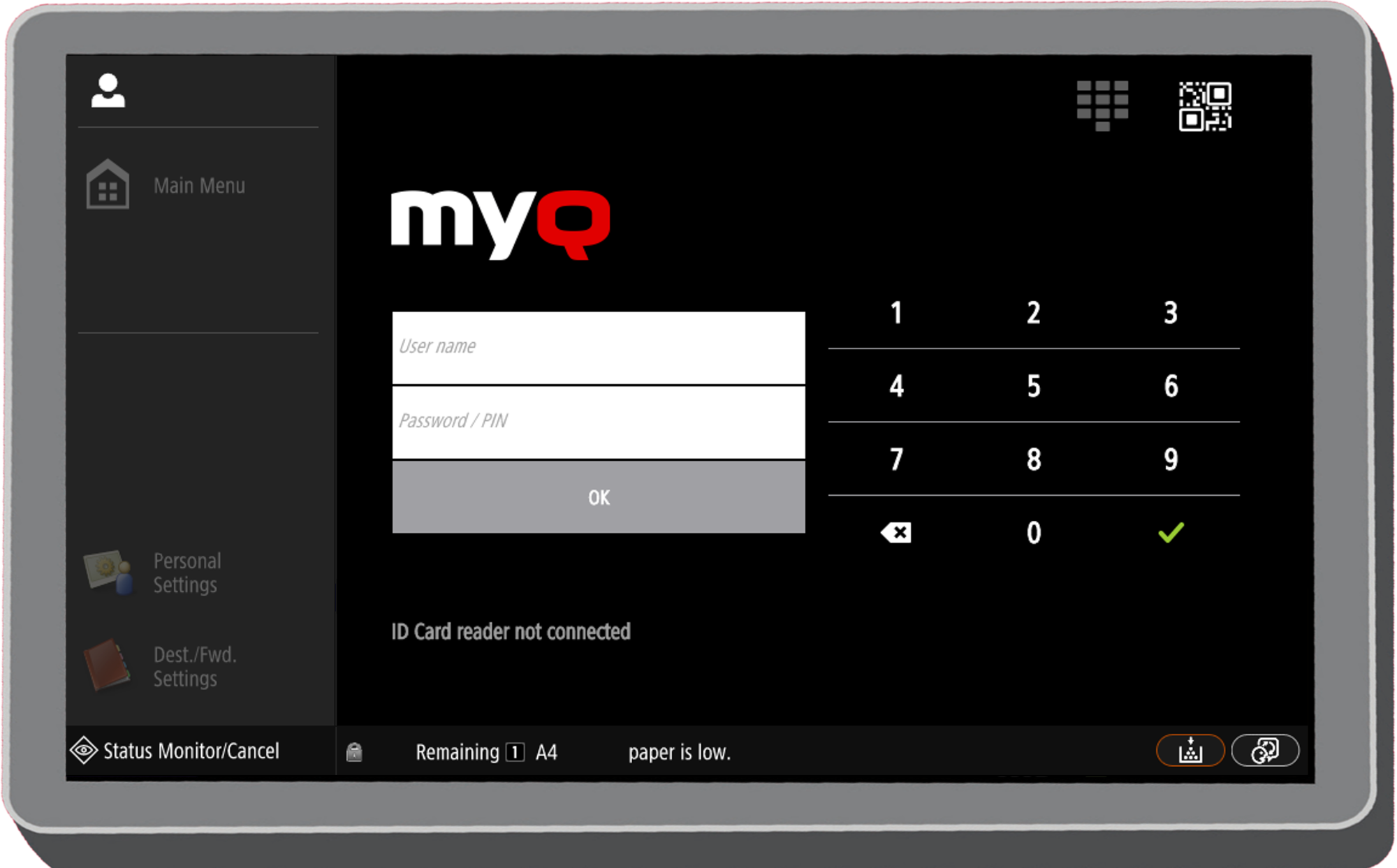1397x868 pixels.
Task: Click the user profile icon
Action: pos(108,91)
